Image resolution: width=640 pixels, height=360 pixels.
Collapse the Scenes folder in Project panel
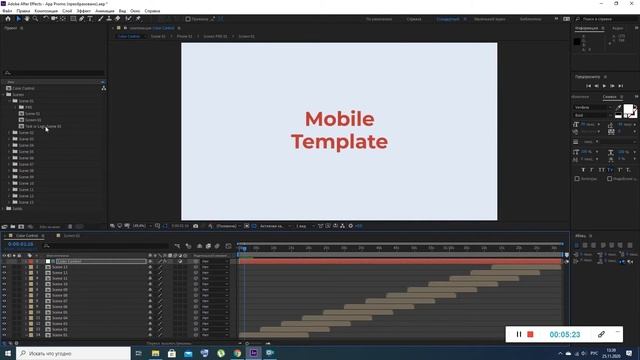coord(3,94)
